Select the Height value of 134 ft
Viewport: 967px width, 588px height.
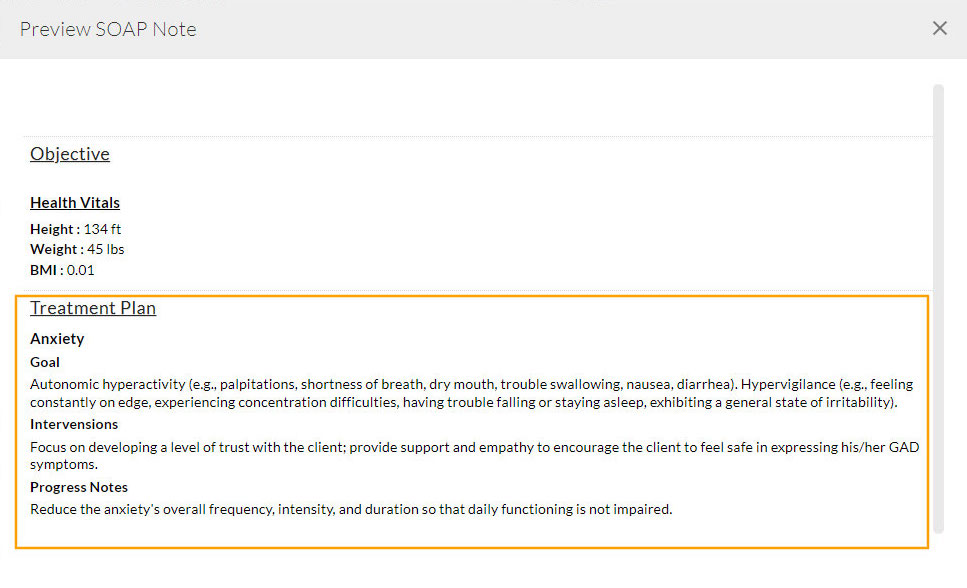click(x=103, y=228)
